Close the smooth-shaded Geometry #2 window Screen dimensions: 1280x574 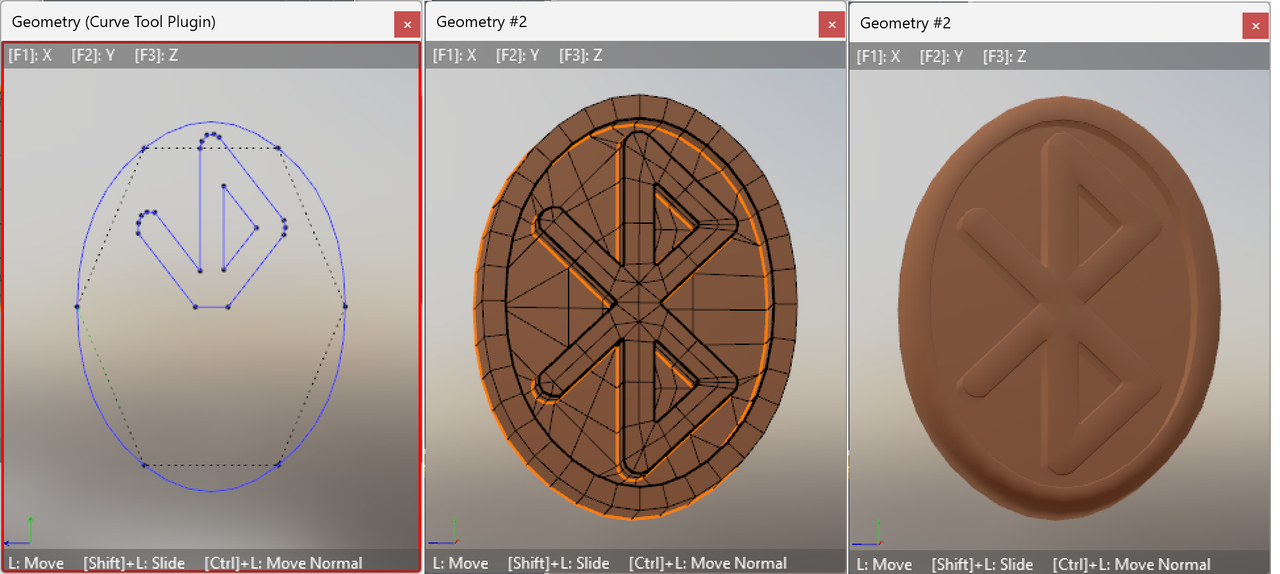click(x=1255, y=25)
